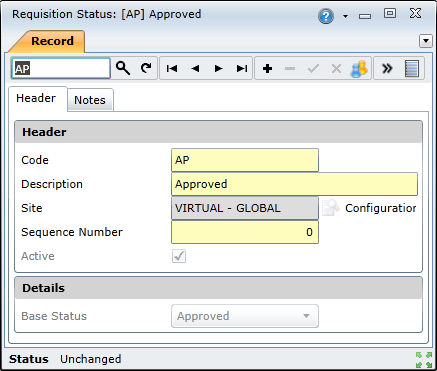Go to previous record arrow
The height and width of the screenshot is (371, 437).
[195, 69]
